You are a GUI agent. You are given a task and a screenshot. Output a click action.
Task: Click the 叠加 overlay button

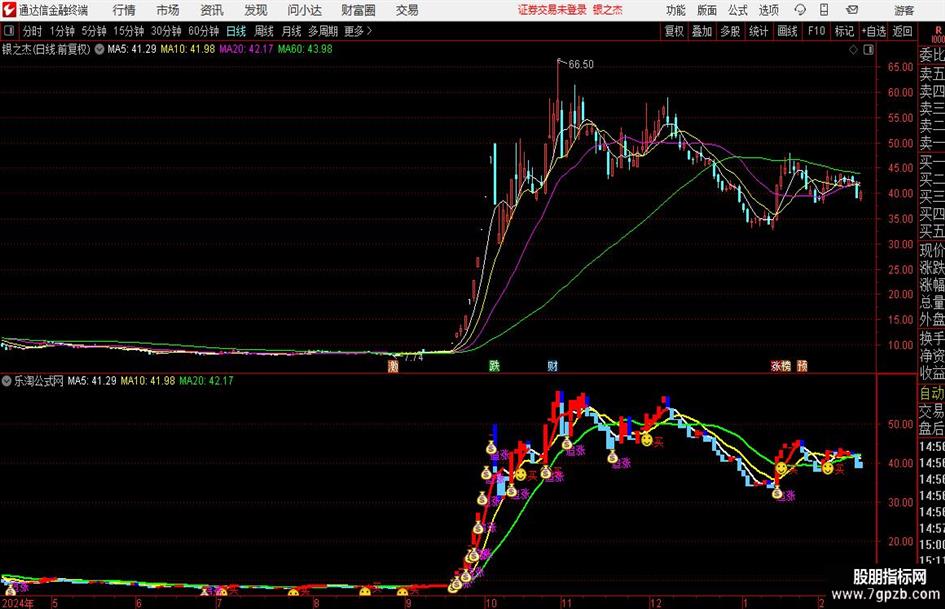point(702,31)
